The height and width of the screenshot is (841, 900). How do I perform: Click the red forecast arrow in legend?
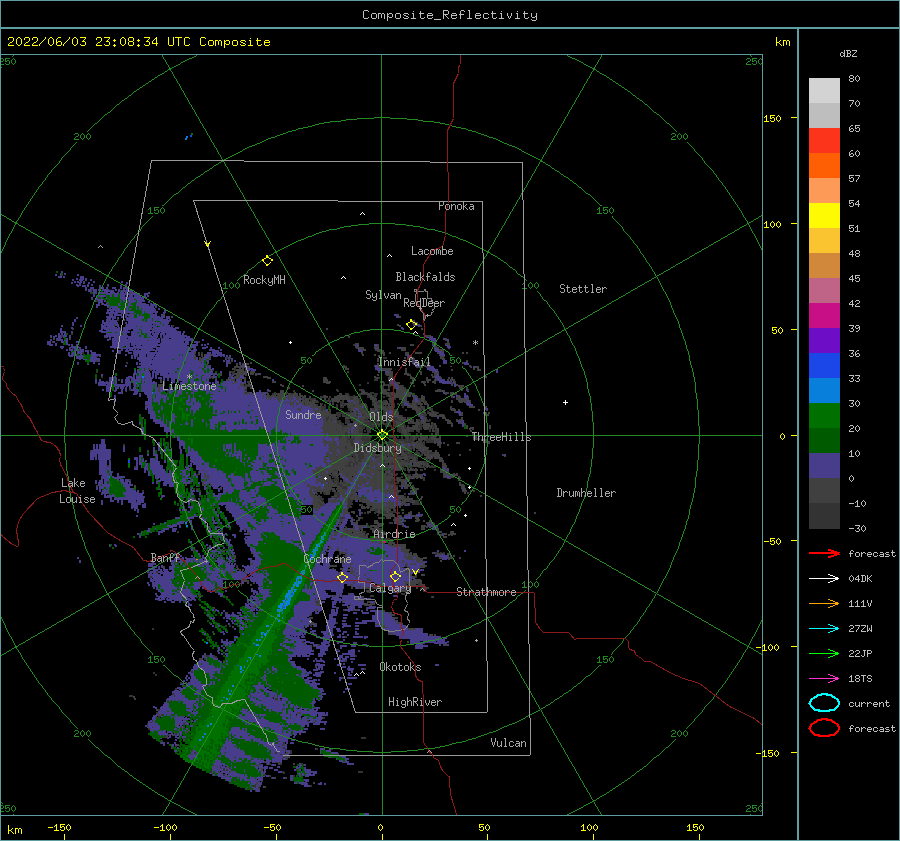[824, 553]
